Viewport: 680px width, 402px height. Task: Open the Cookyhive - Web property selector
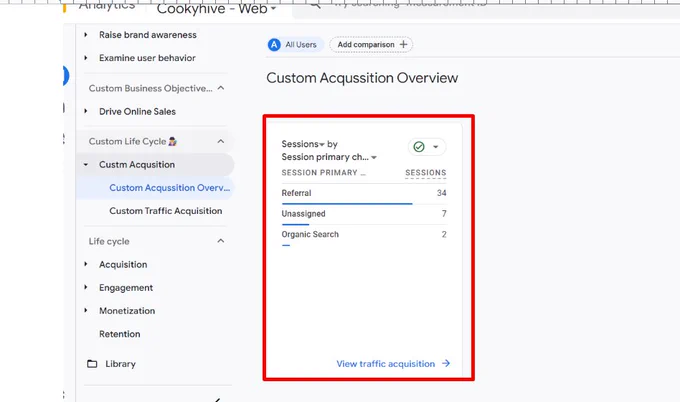[x=216, y=9]
